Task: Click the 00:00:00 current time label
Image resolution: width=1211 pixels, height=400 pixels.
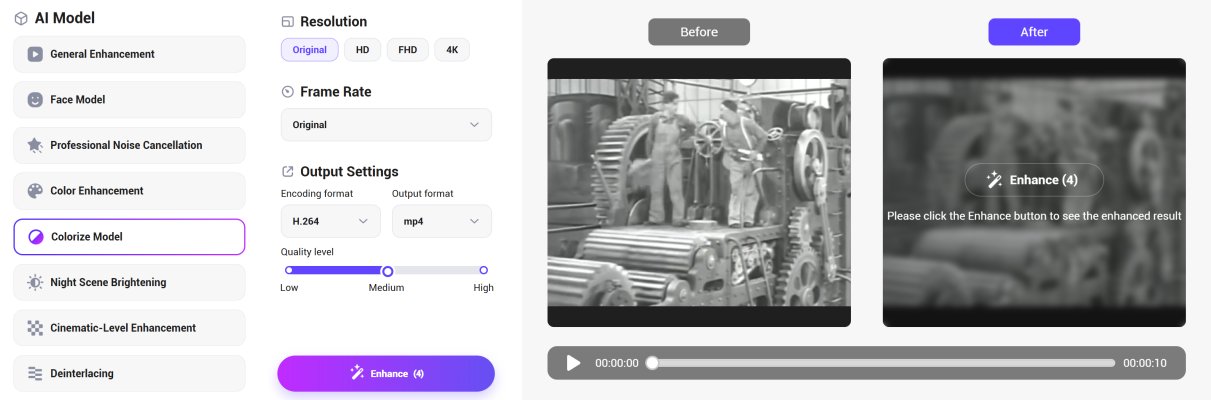Action: pyautogui.click(x=616, y=363)
